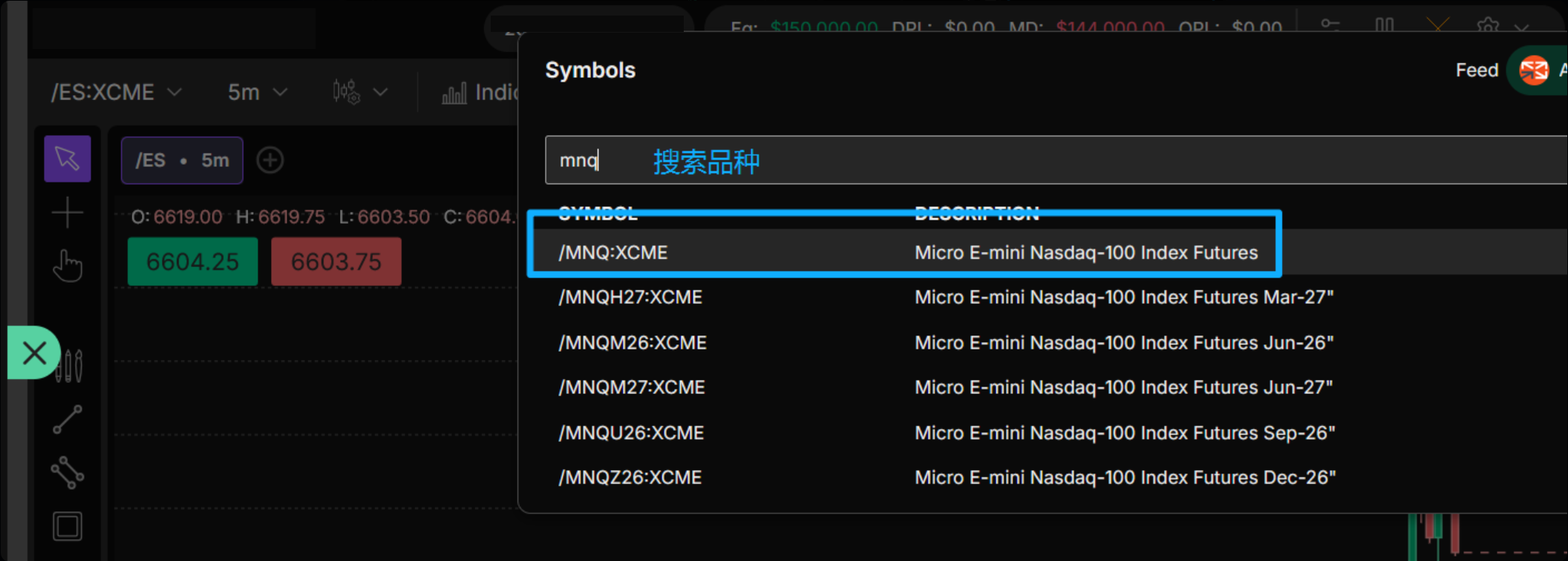Expand the 5m timeframe dropdown

(x=257, y=93)
